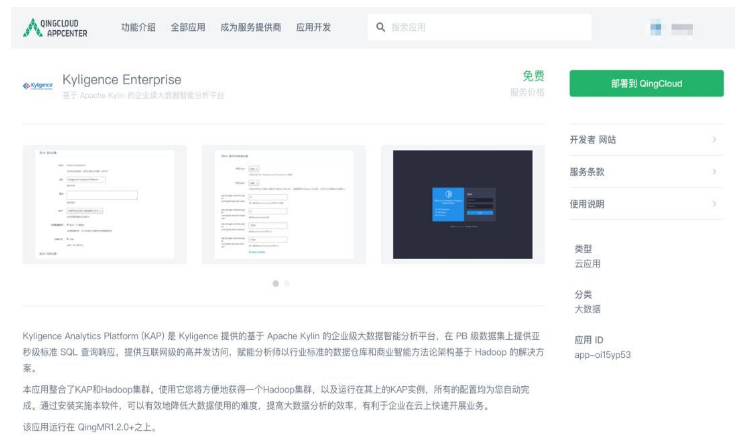The width and height of the screenshot is (745, 446).
Task: Click the 云应用 type value
Action: [x=588, y=264]
